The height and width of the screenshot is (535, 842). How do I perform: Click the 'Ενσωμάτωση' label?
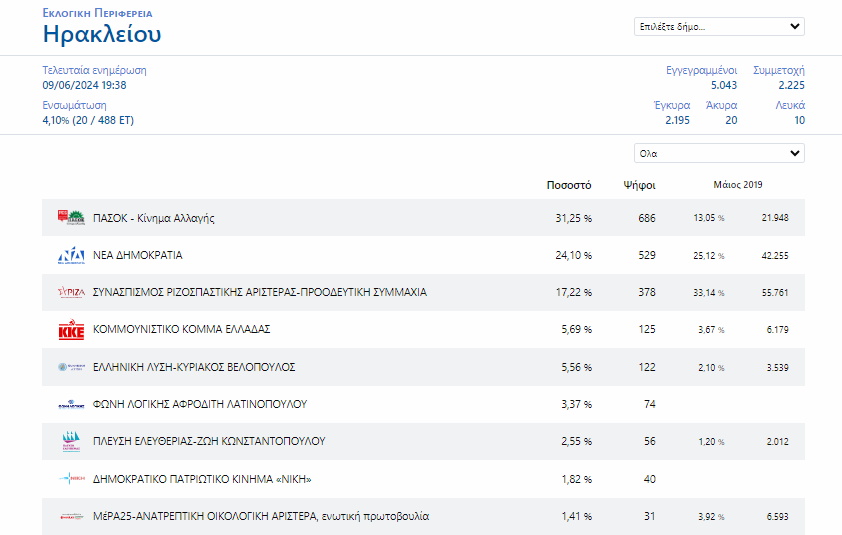[74, 105]
